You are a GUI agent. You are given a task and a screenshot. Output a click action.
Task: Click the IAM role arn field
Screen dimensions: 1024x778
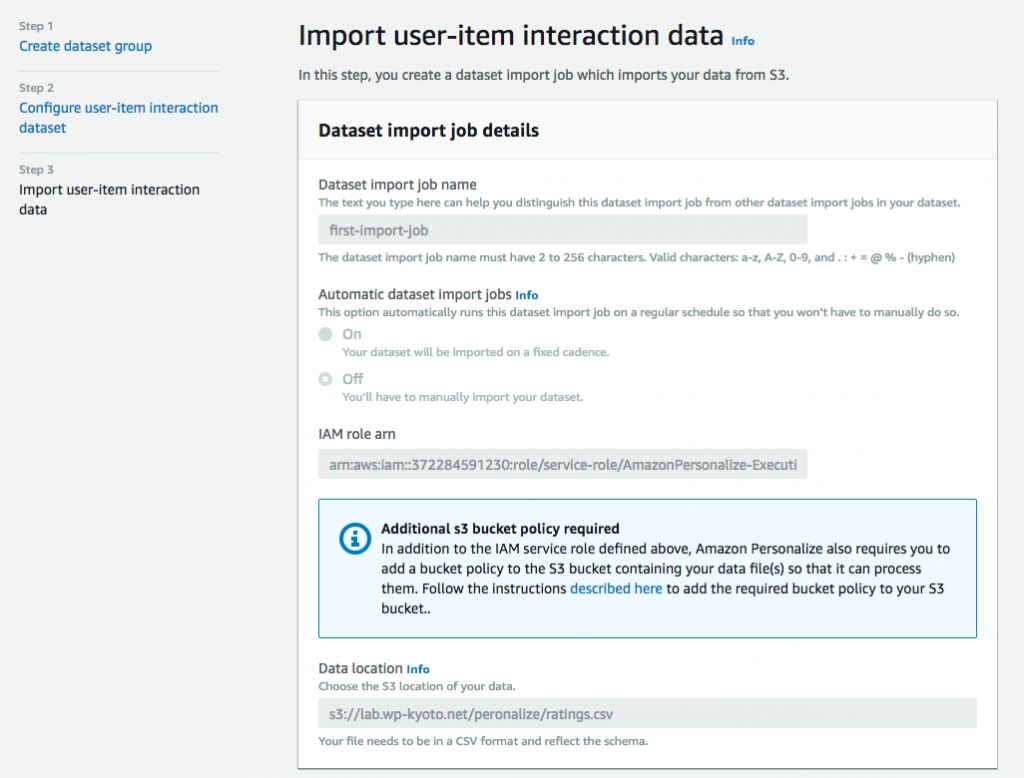pyautogui.click(x=562, y=464)
